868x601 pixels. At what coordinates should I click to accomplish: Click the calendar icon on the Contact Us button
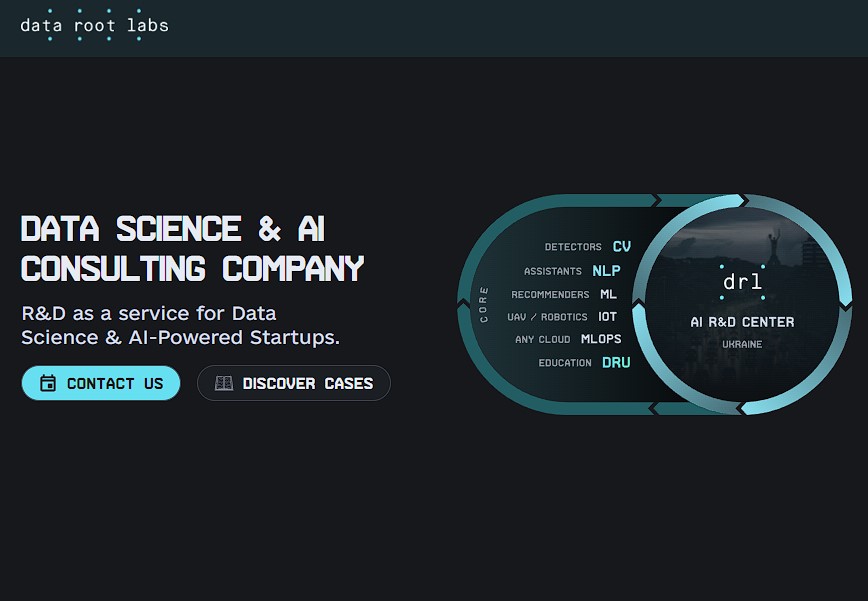point(49,383)
